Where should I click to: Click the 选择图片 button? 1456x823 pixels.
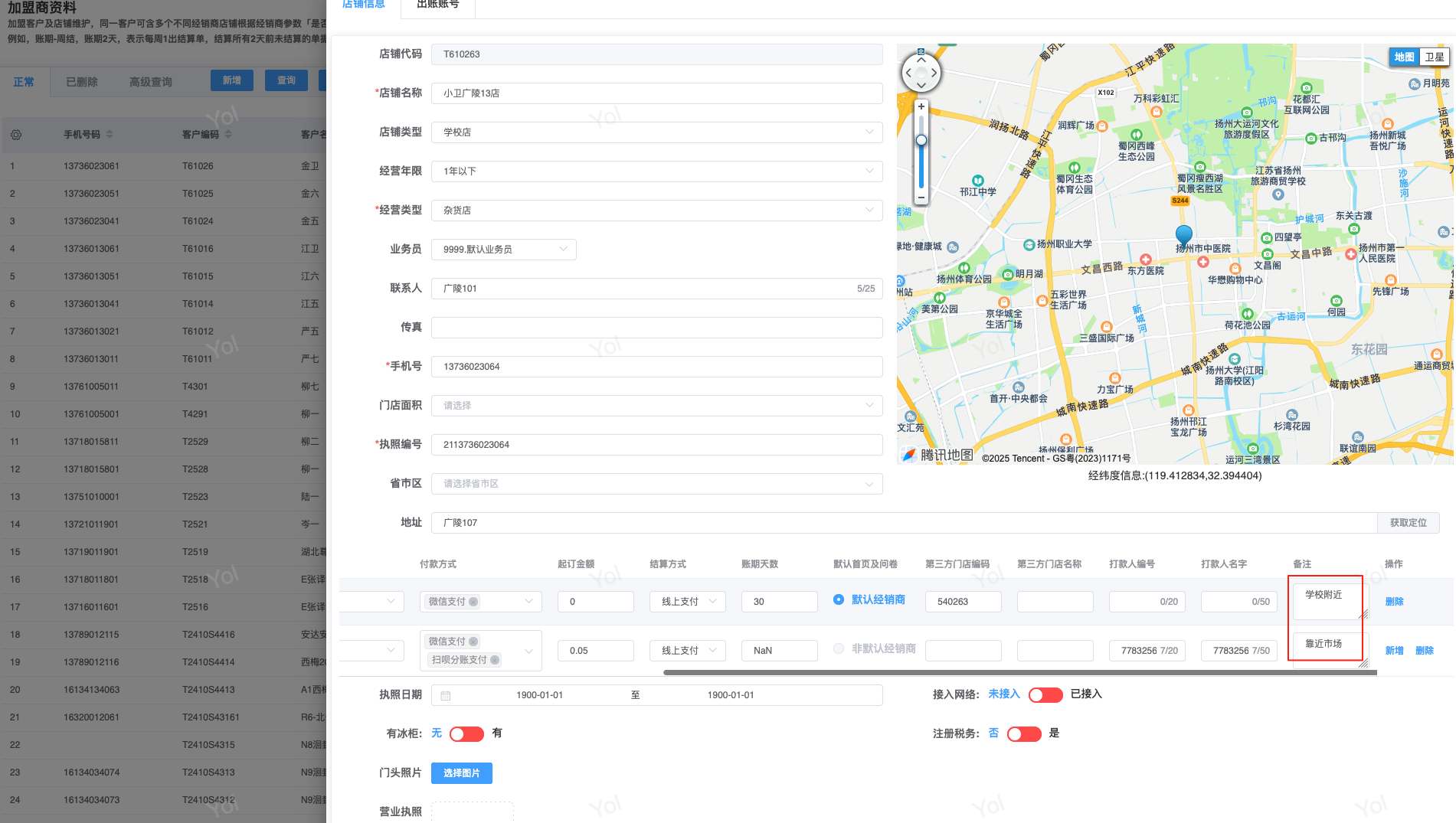pos(461,773)
